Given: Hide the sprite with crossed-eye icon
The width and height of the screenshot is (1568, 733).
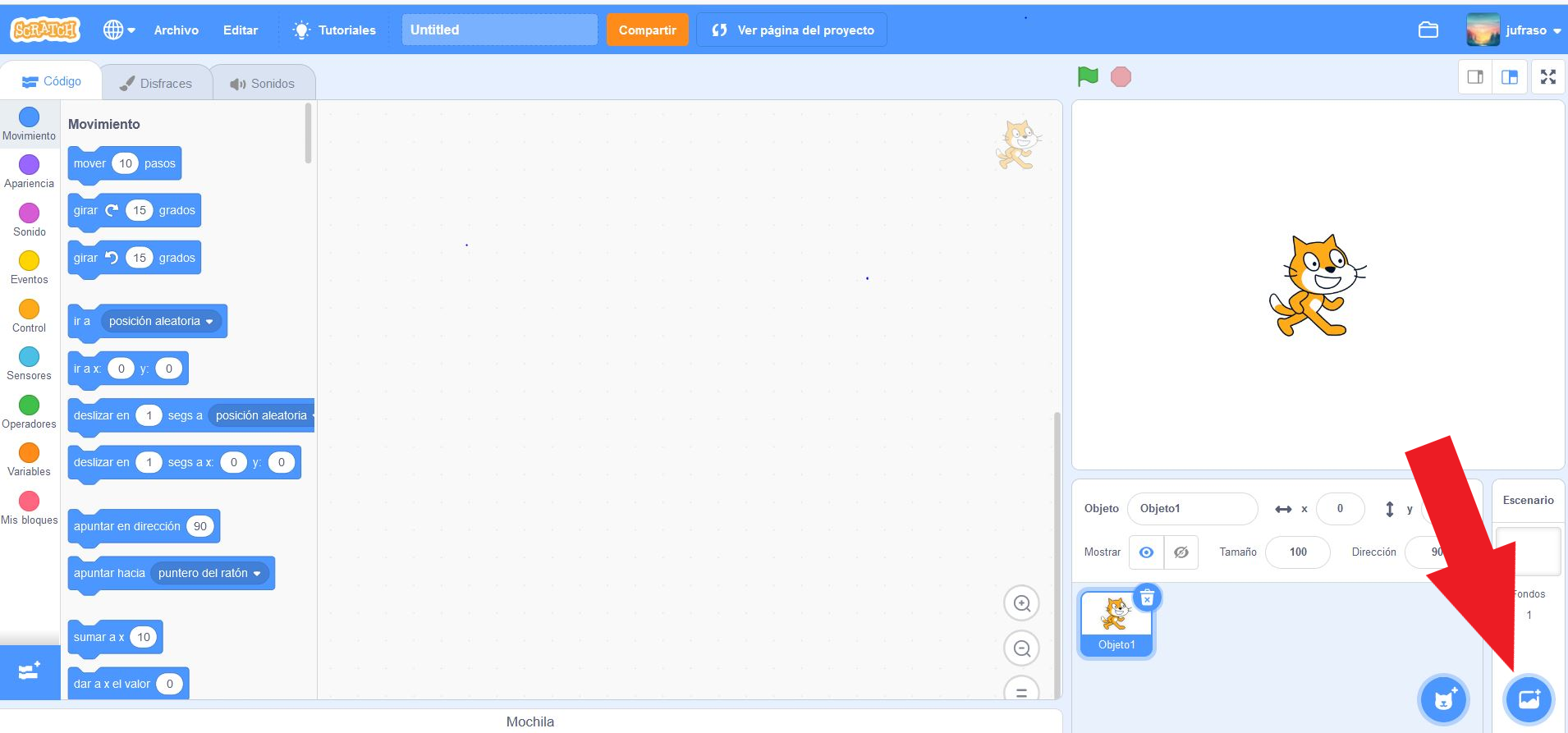Looking at the screenshot, I should [x=1181, y=552].
